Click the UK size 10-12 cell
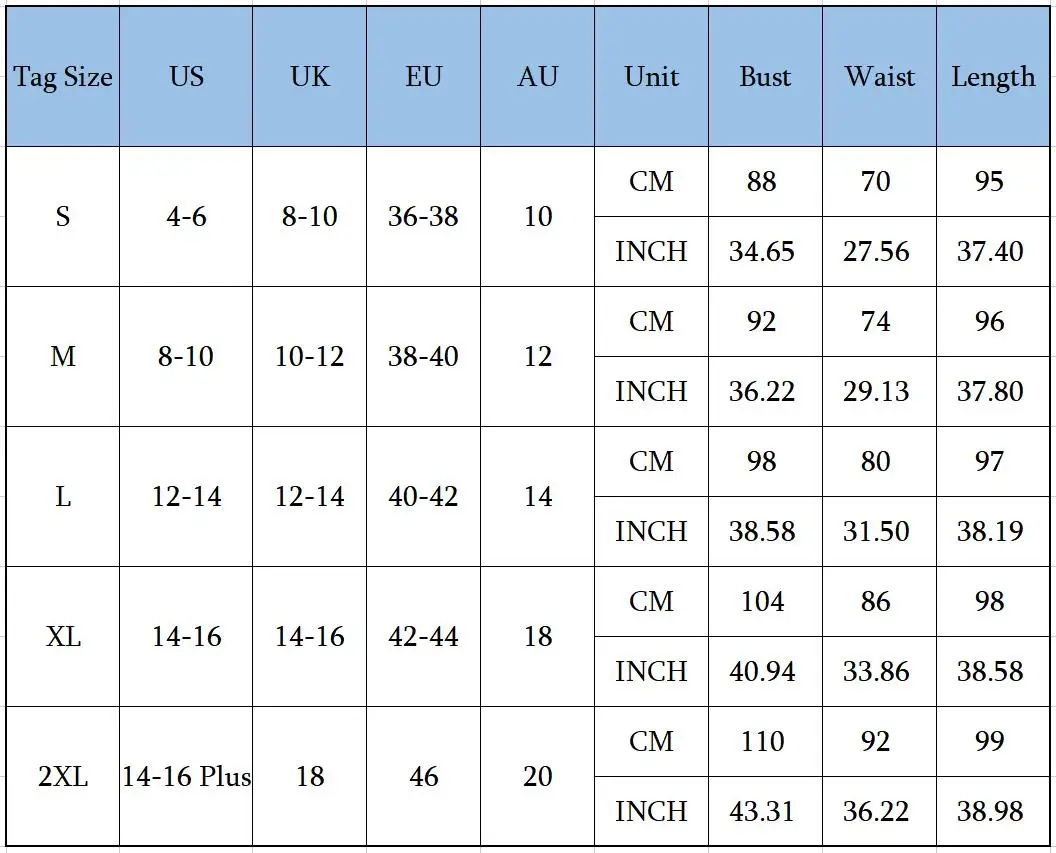This screenshot has height=853, width=1056. 309,356
